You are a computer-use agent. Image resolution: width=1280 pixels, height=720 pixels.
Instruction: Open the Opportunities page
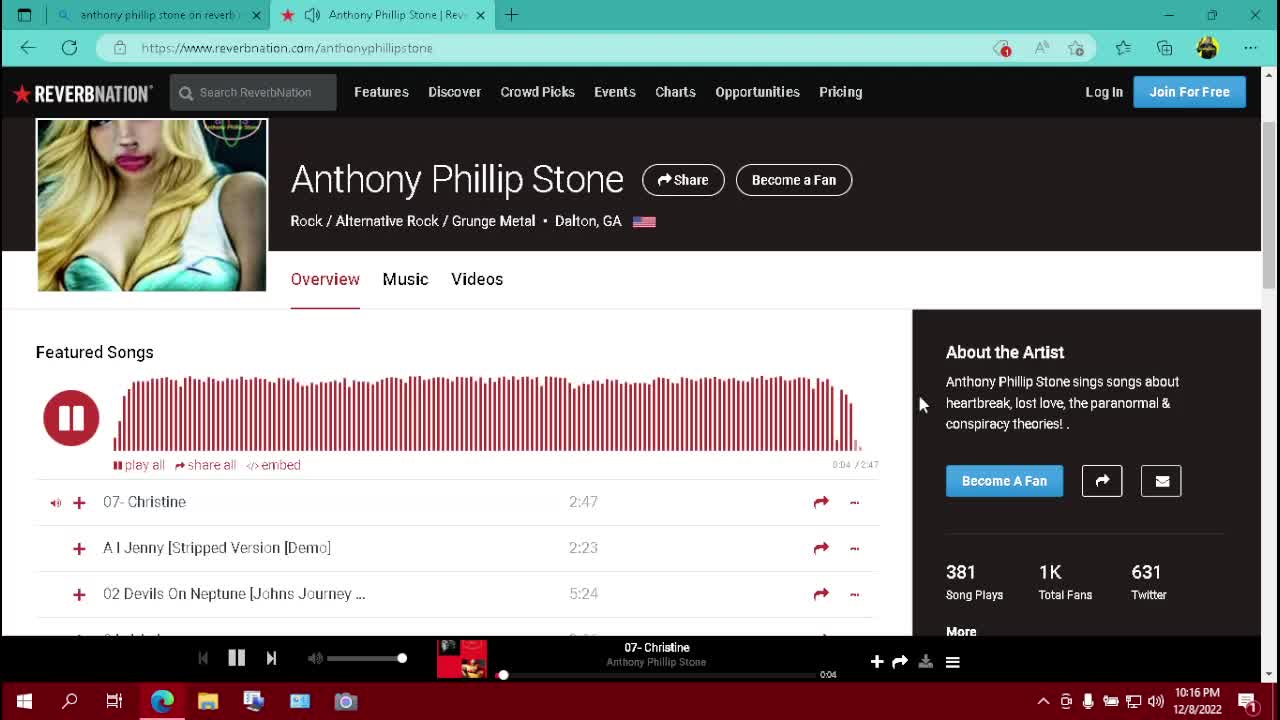pos(757,92)
